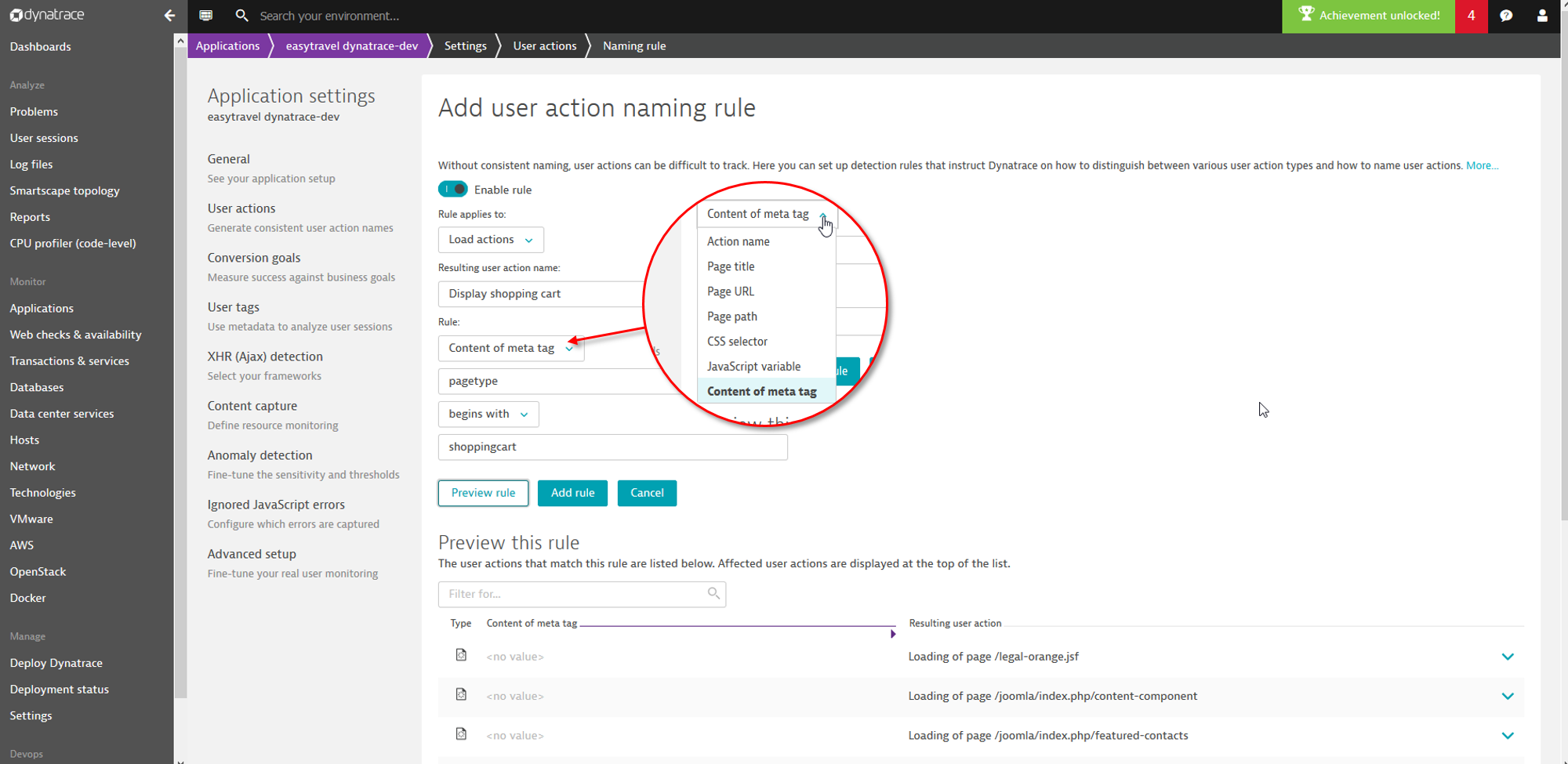
Task: Expand the legal-orange.jsf row
Action: (1507, 657)
